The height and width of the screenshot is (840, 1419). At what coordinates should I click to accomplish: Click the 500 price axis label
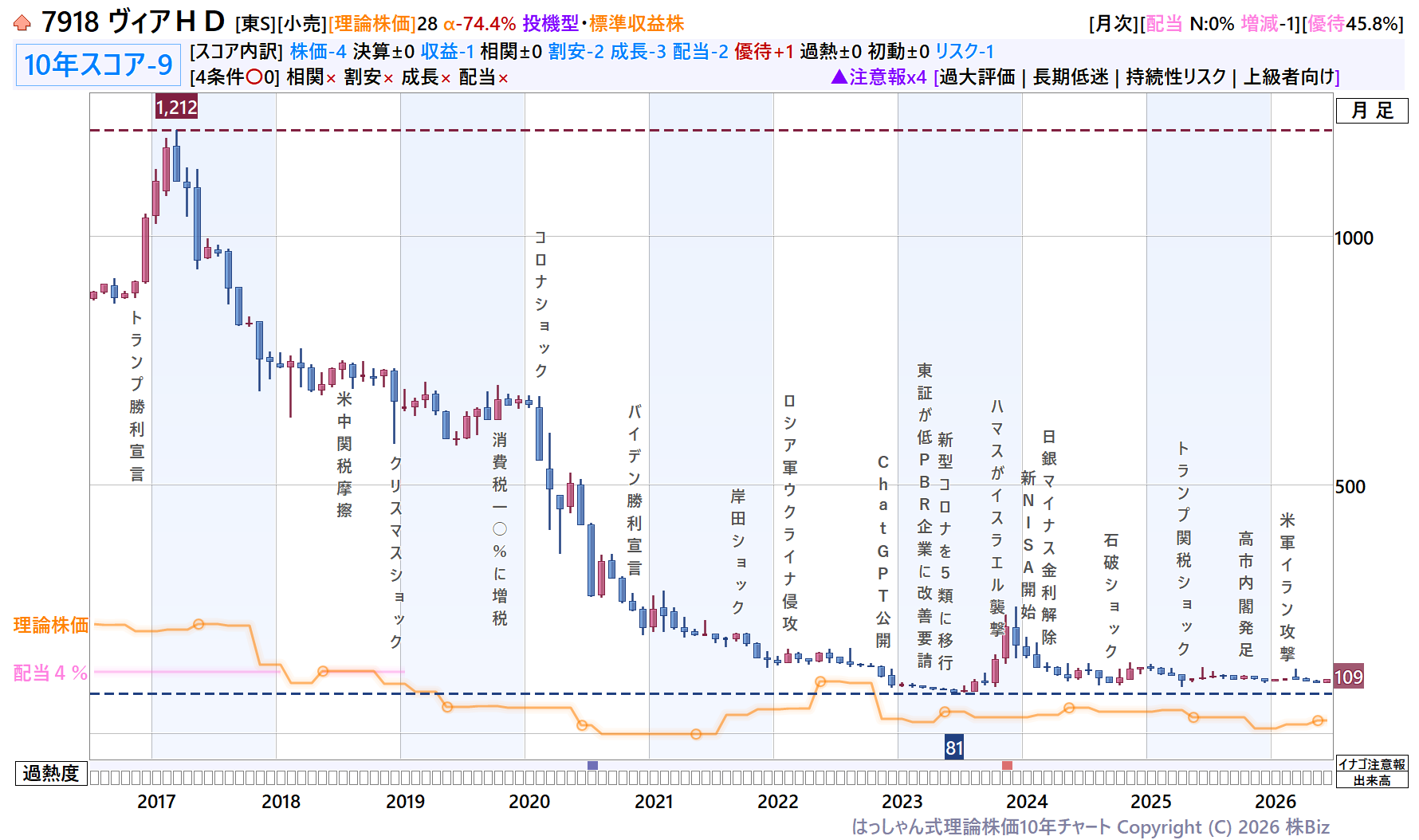(x=1350, y=486)
